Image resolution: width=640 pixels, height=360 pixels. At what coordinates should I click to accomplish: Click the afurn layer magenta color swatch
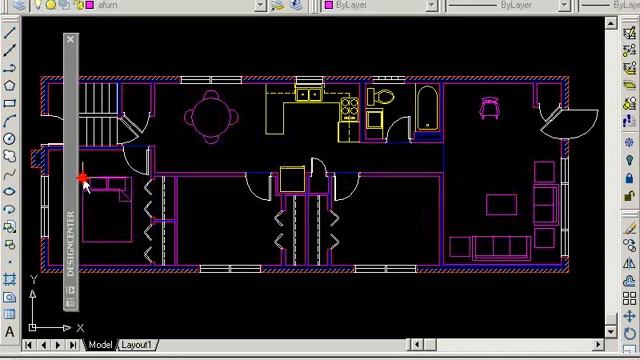(x=90, y=5)
